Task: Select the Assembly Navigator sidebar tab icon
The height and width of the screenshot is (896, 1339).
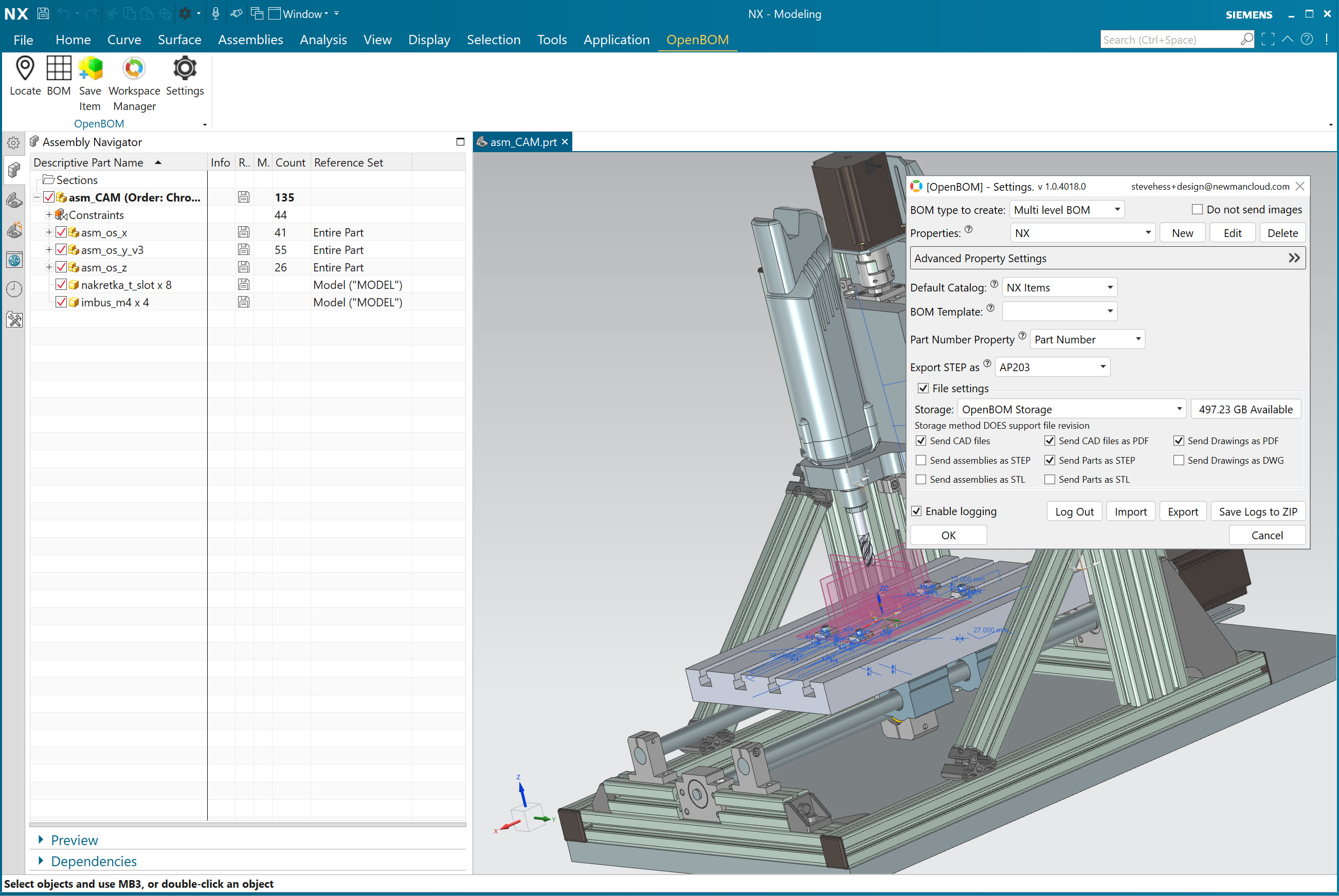Action: pyautogui.click(x=14, y=170)
